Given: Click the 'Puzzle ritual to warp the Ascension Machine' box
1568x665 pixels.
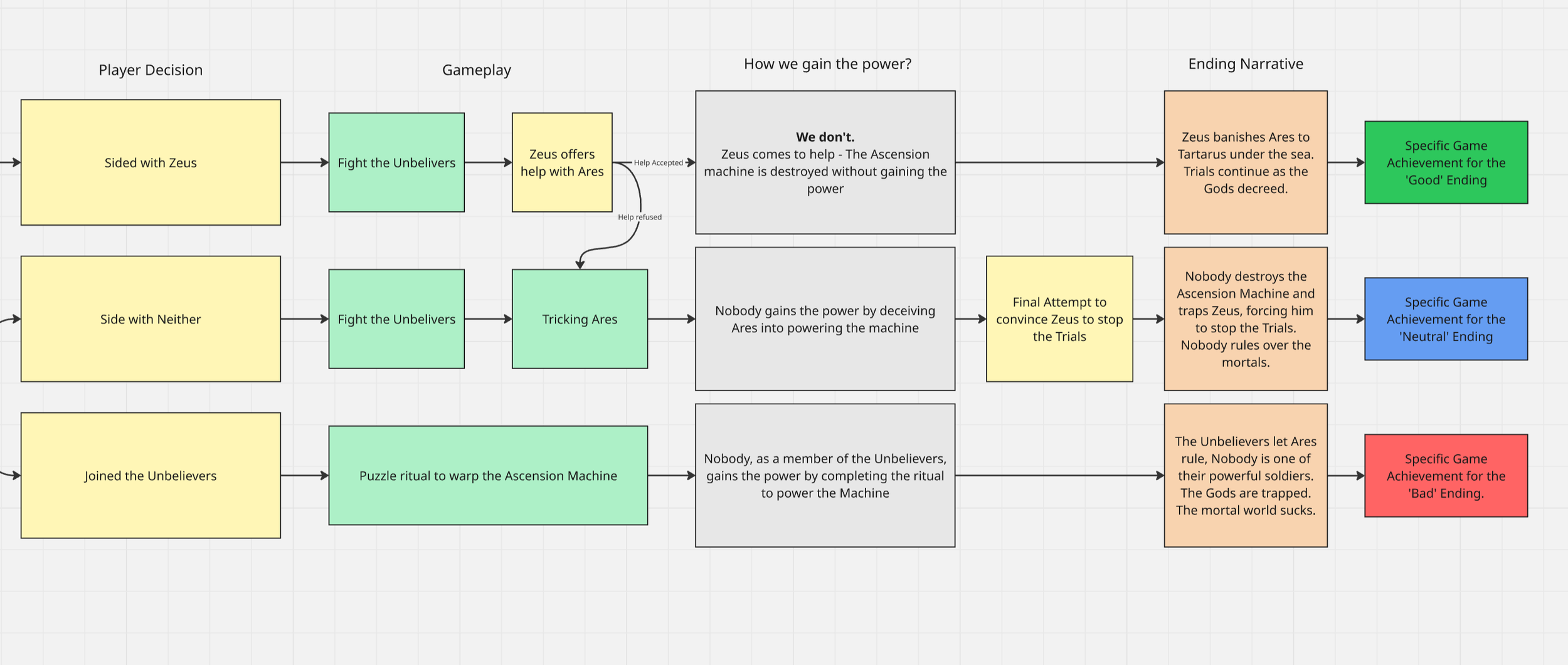Looking at the screenshot, I should (487, 475).
